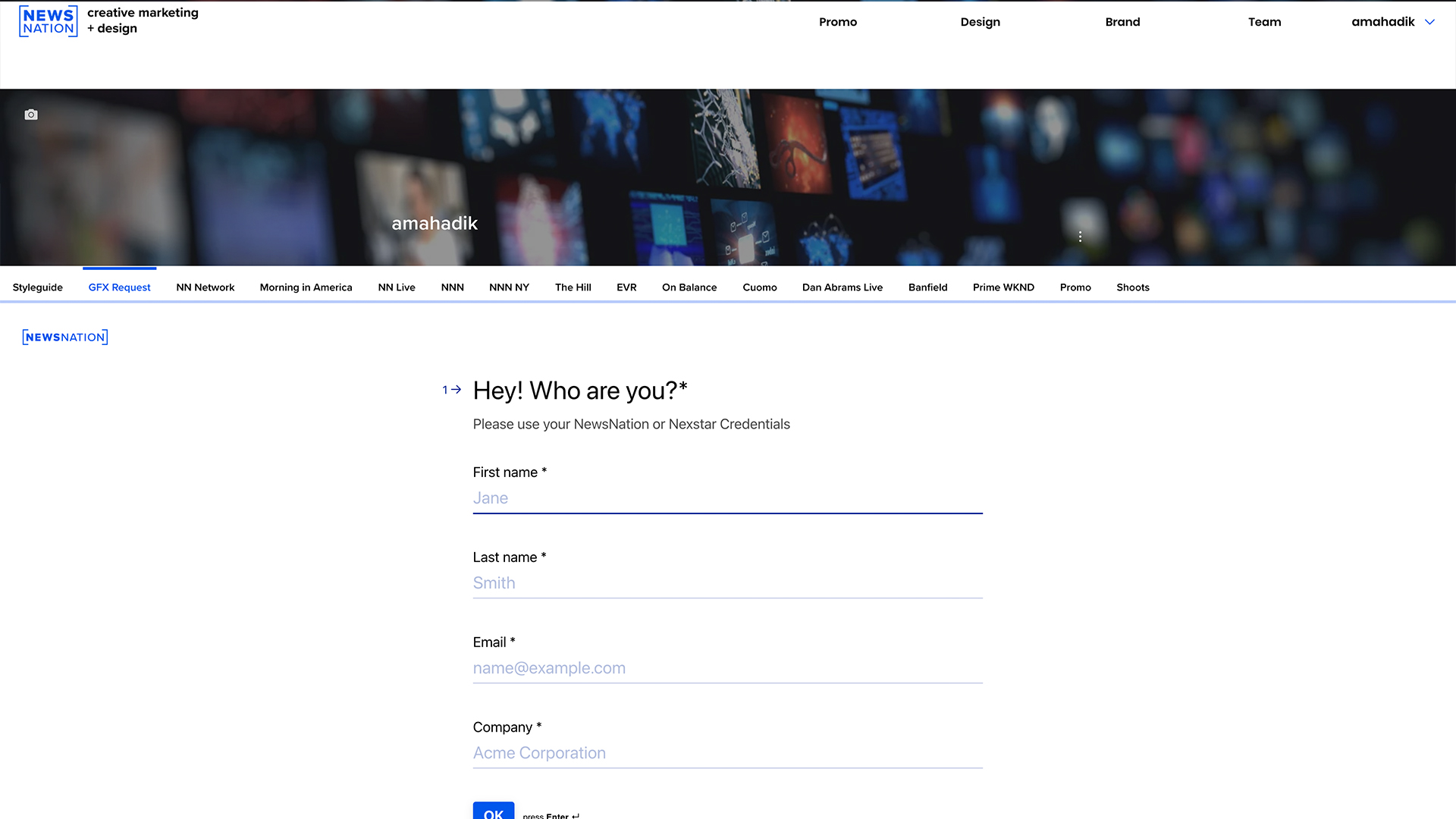Select the Cuomo tab
Image resolution: width=1456 pixels, height=819 pixels.
coord(759,287)
